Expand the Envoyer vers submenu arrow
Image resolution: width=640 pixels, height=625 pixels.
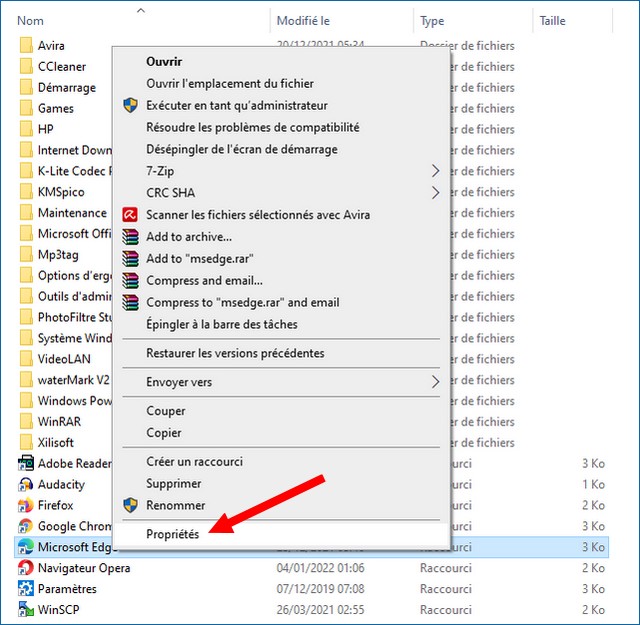(436, 382)
